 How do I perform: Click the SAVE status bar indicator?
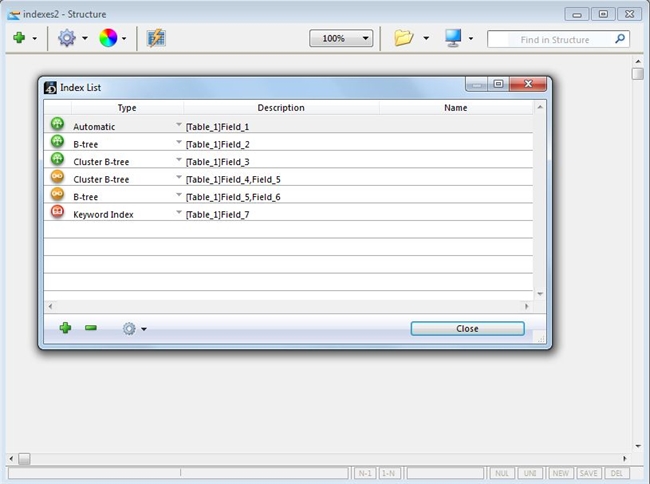point(588,473)
